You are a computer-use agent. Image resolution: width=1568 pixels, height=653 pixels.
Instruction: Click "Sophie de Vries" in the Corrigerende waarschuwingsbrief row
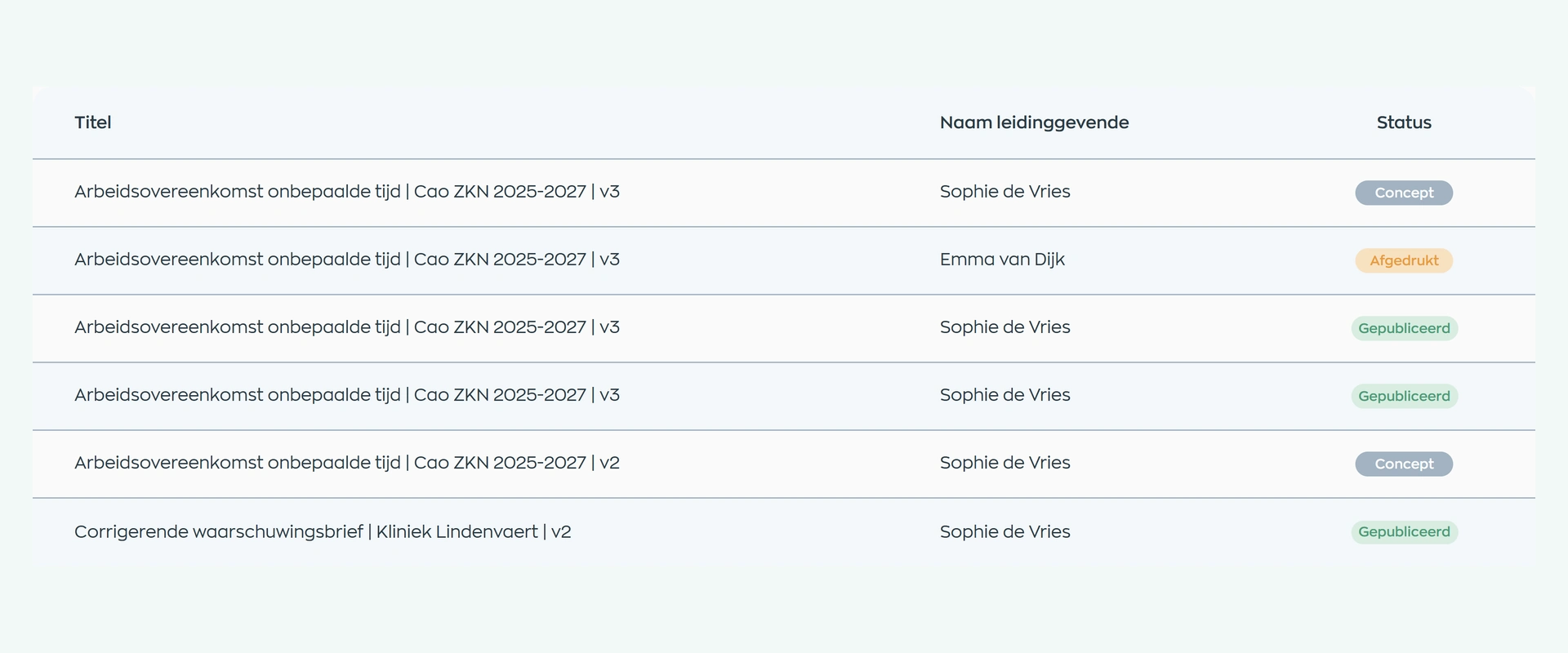(1004, 532)
